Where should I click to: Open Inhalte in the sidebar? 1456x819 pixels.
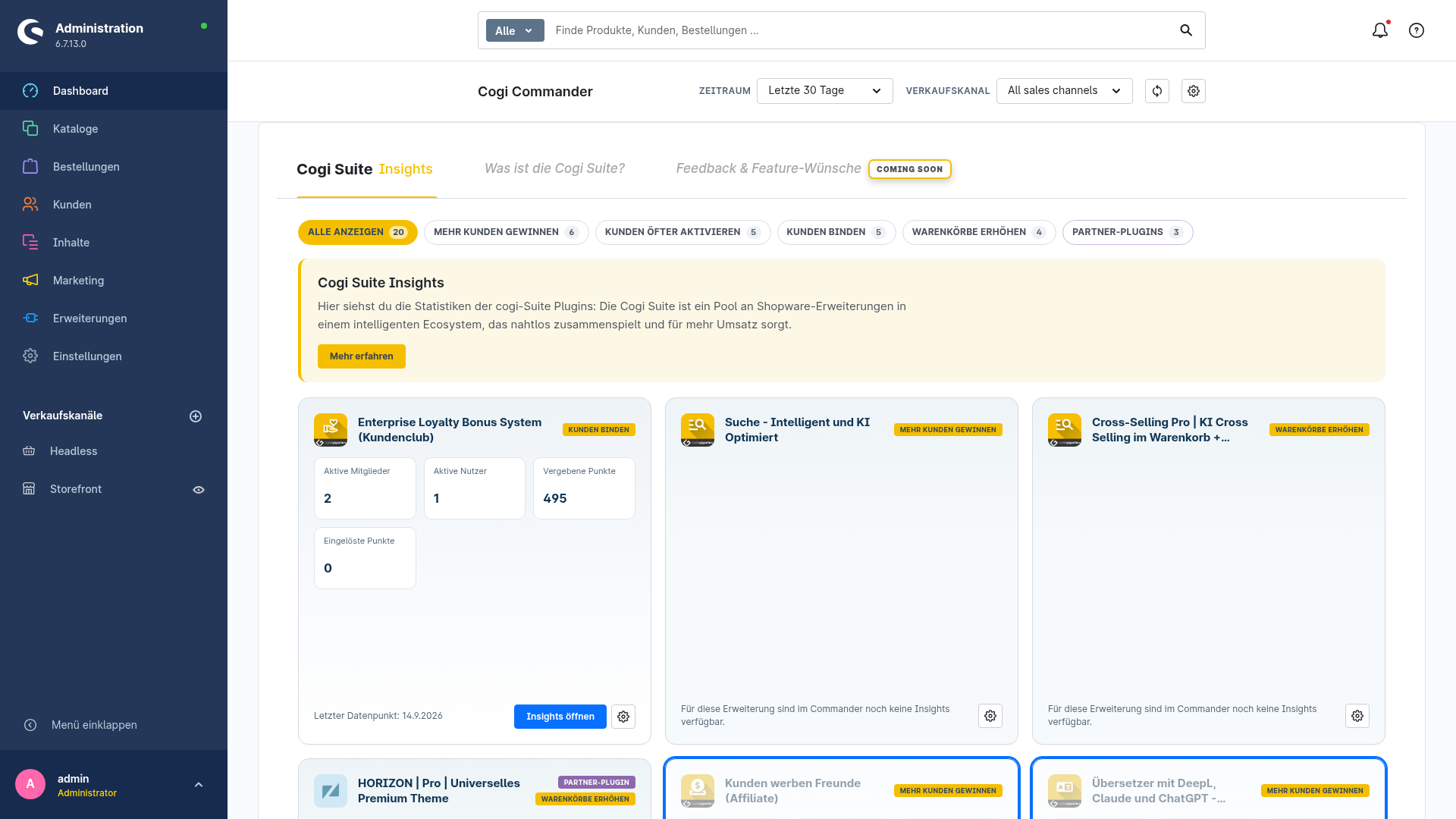click(114, 243)
